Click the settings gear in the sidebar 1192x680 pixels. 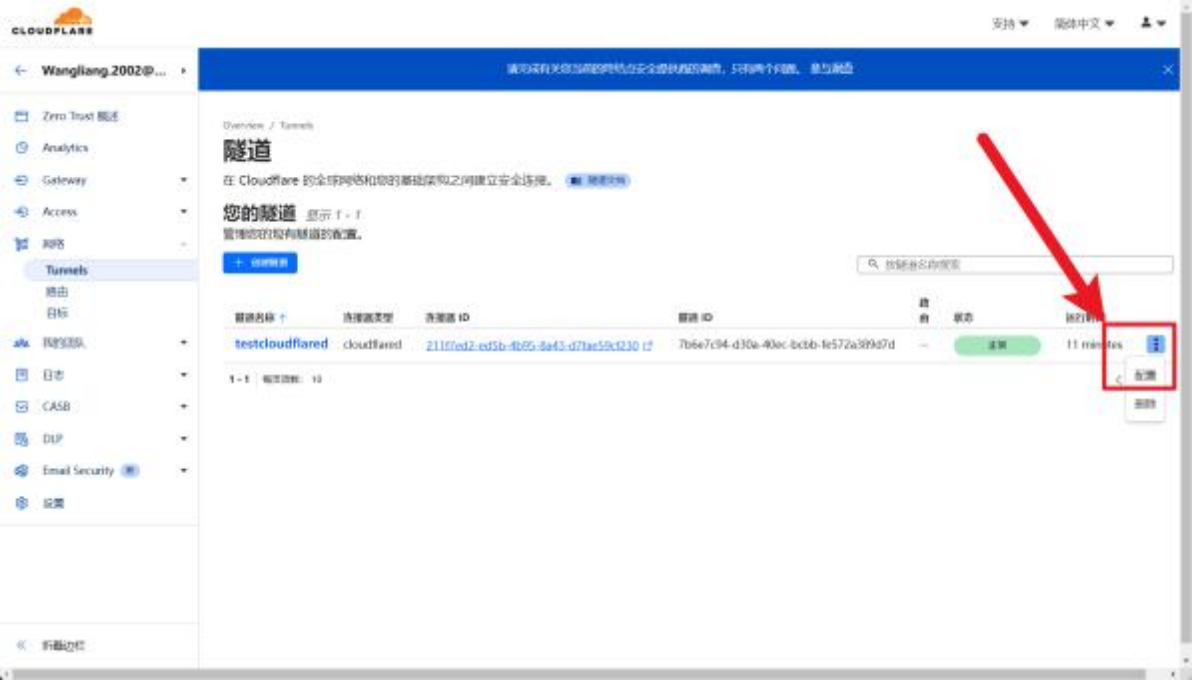(x=21, y=503)
